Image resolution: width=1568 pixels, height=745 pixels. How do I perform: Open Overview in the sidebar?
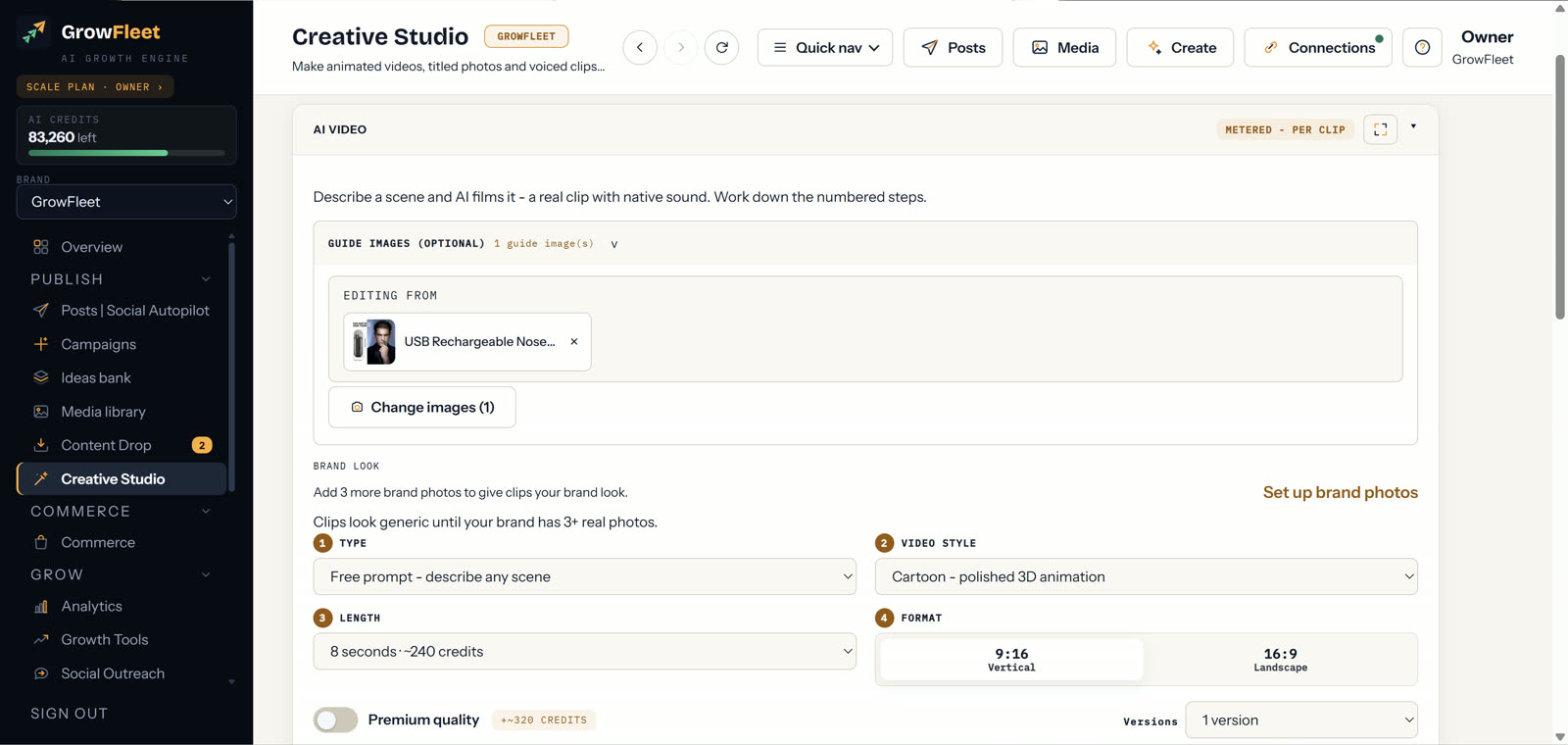(122, 247)
